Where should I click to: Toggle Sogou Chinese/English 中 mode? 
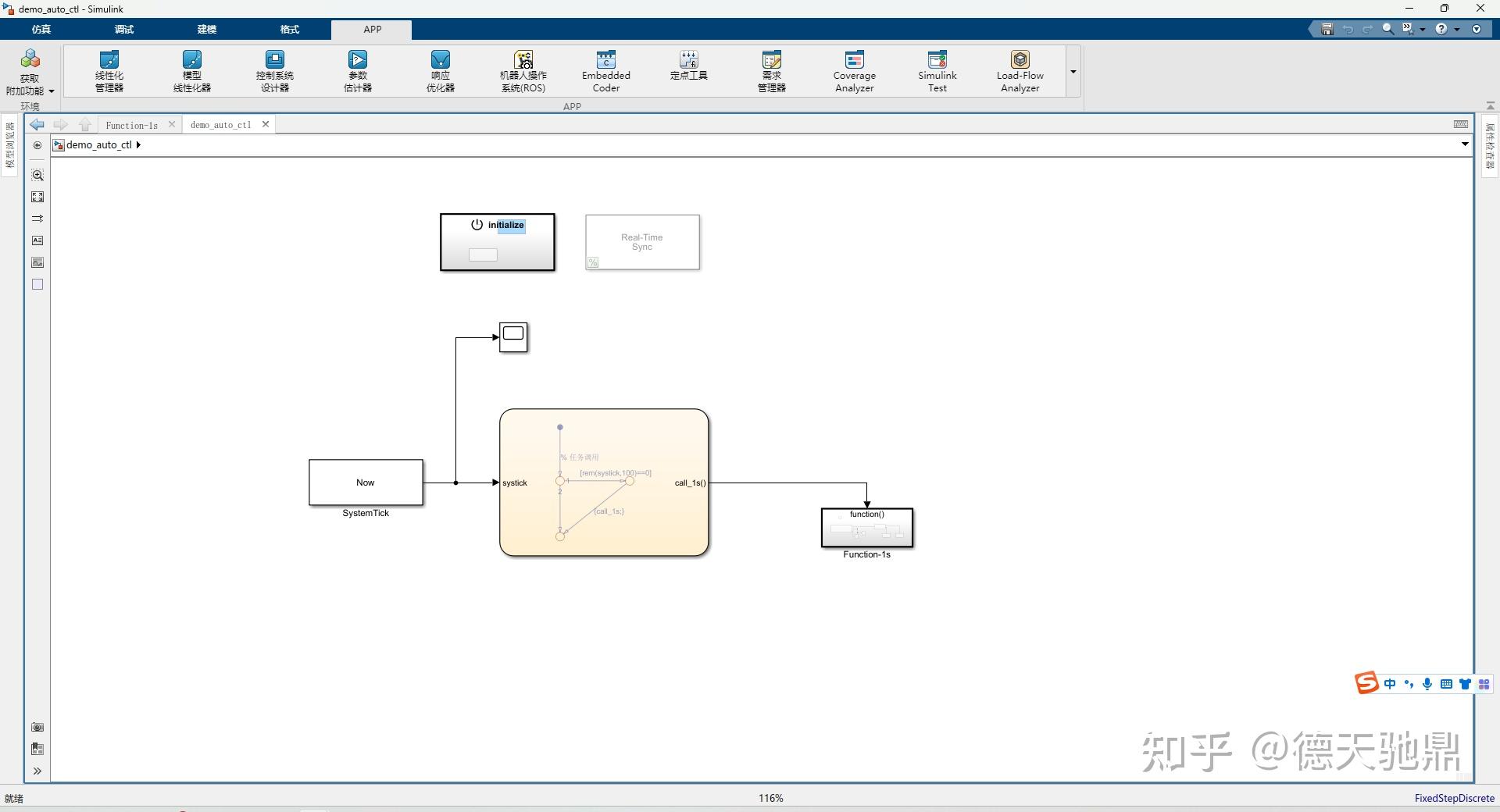(1390, 684)
